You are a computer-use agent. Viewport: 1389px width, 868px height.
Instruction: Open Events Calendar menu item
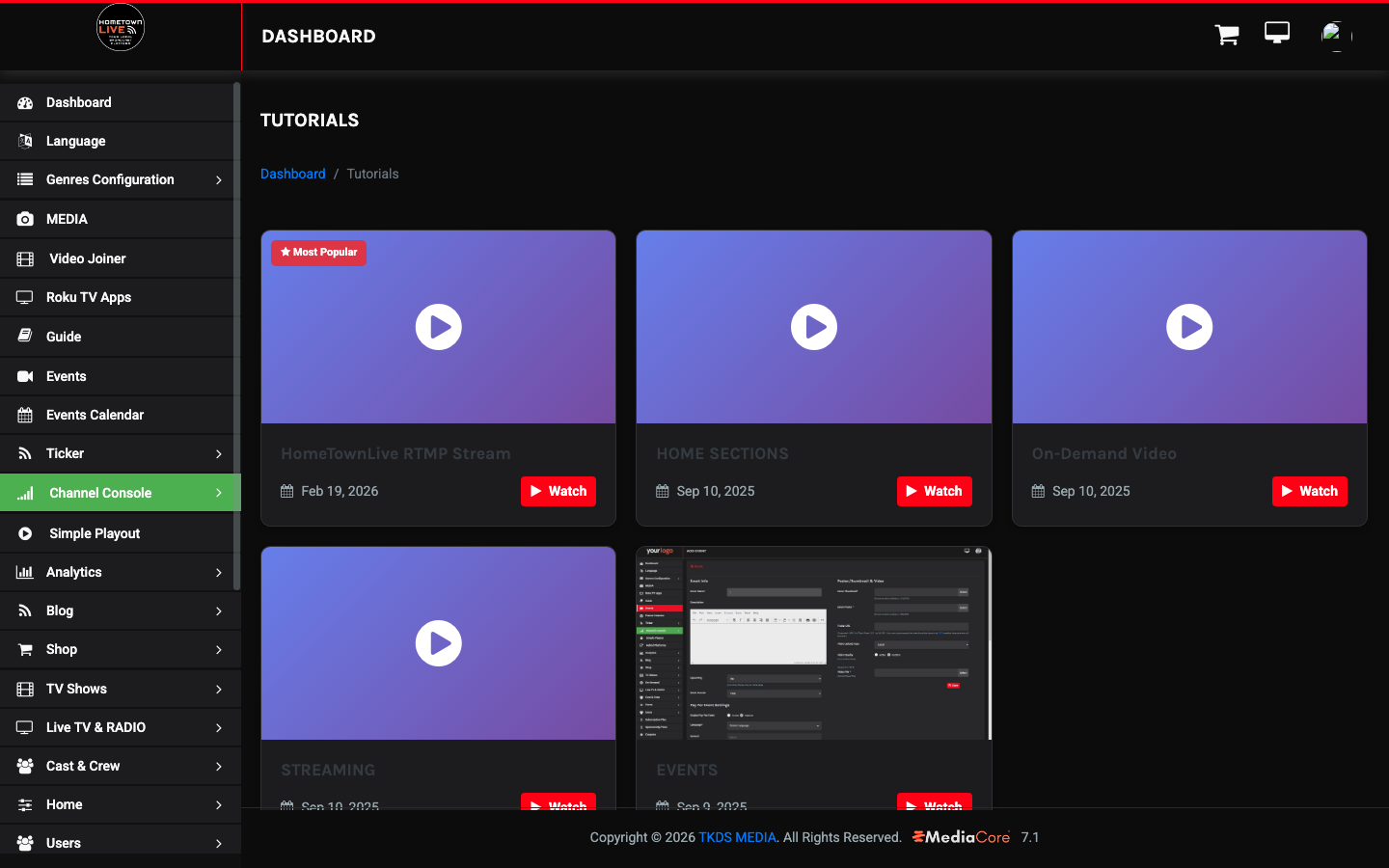(117, 415)
